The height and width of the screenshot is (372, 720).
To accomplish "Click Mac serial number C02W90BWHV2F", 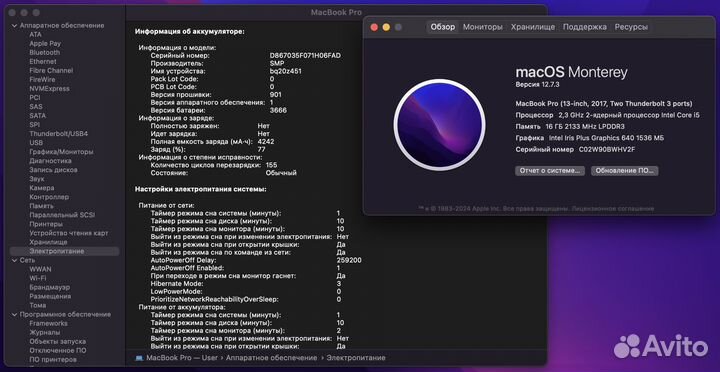I will coord(607,150).
